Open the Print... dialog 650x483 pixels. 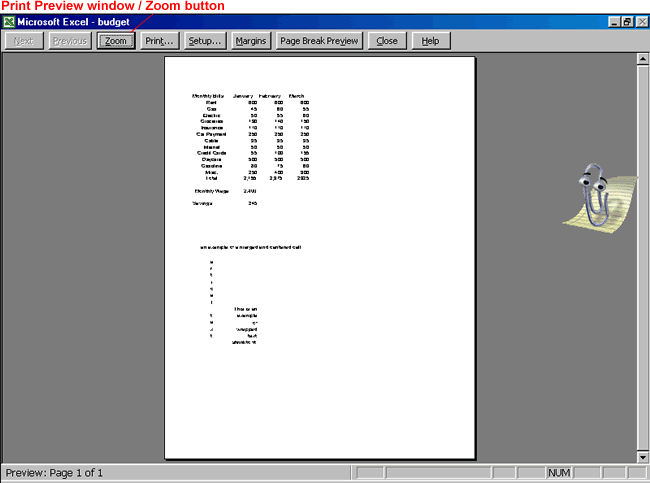coord(159,41)
